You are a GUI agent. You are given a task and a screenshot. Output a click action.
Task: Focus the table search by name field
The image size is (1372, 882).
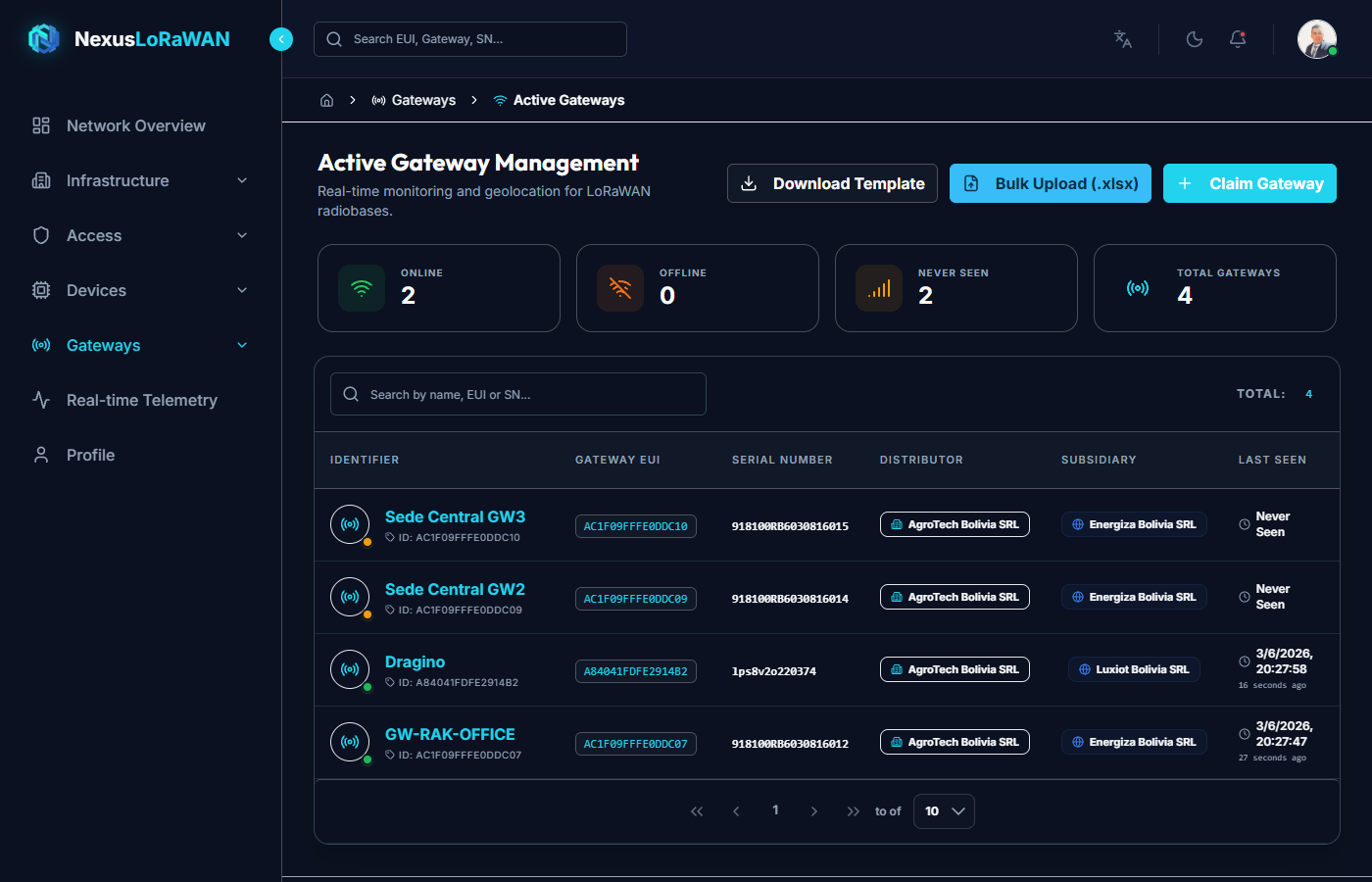click(518, 394)
